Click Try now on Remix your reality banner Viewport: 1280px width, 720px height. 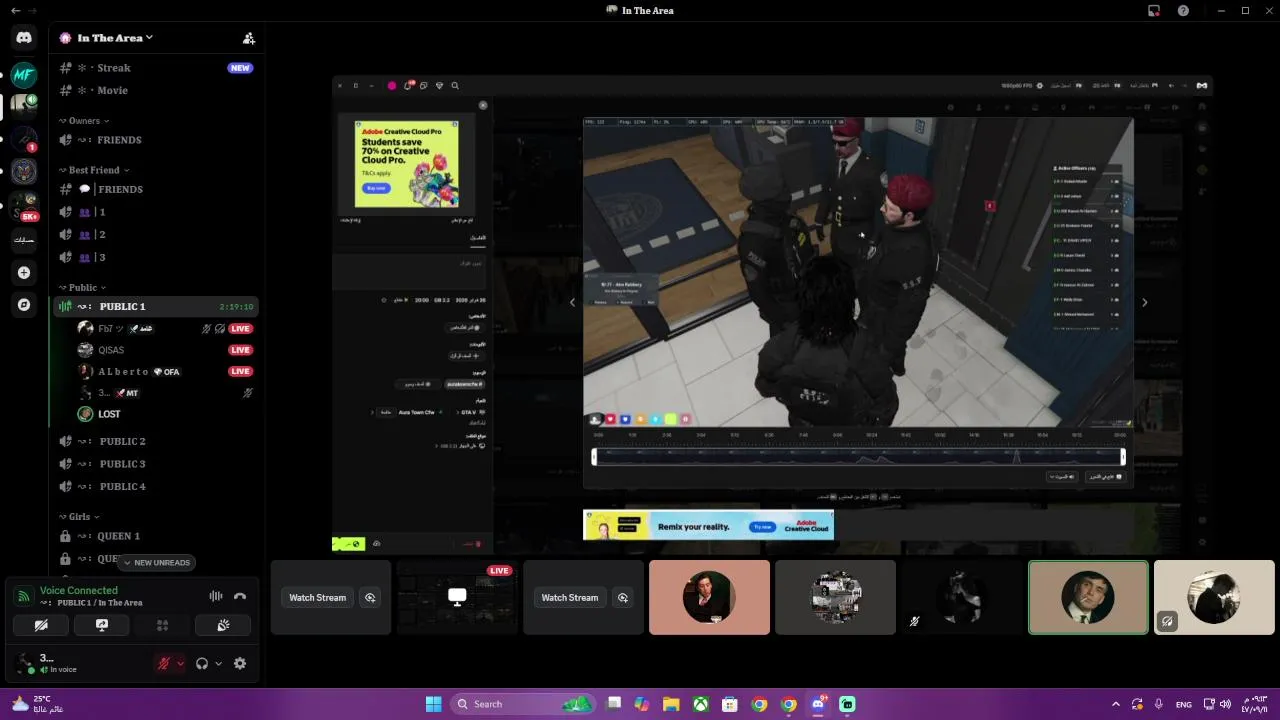762,527
